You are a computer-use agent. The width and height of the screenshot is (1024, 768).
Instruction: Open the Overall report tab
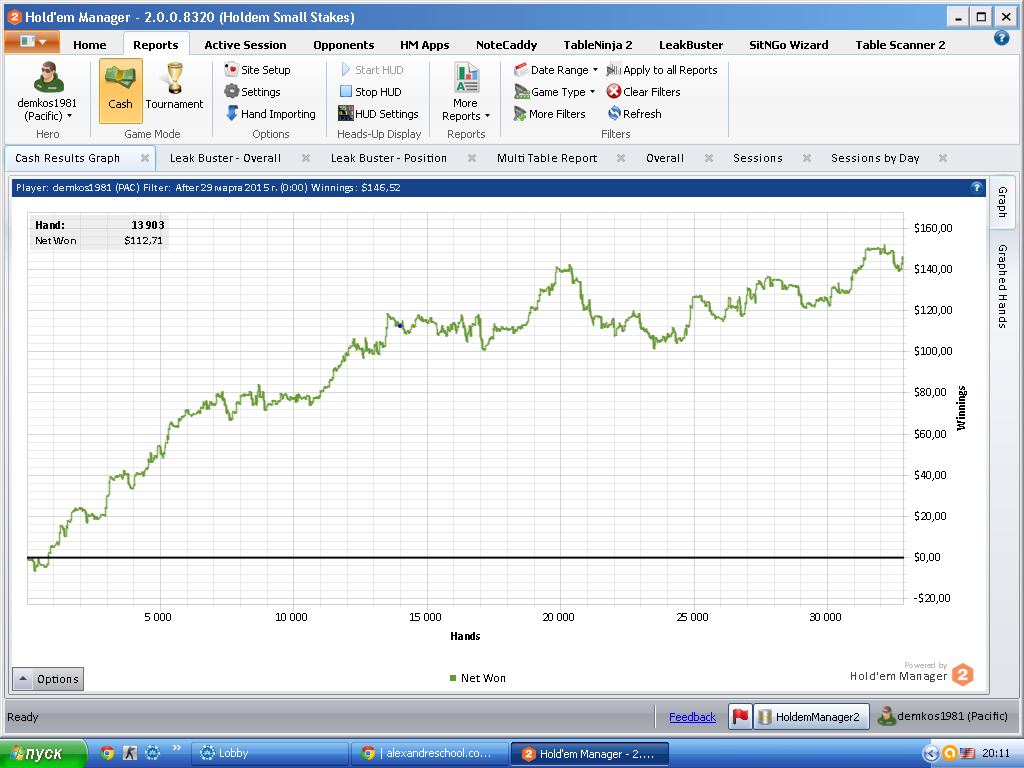click(665, 158)
